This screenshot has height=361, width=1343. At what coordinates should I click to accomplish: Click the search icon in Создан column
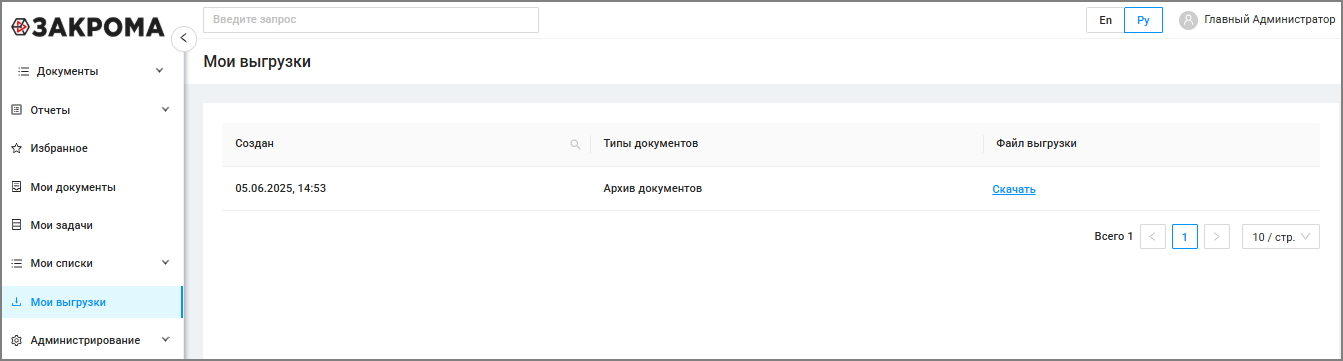(575, 144)
